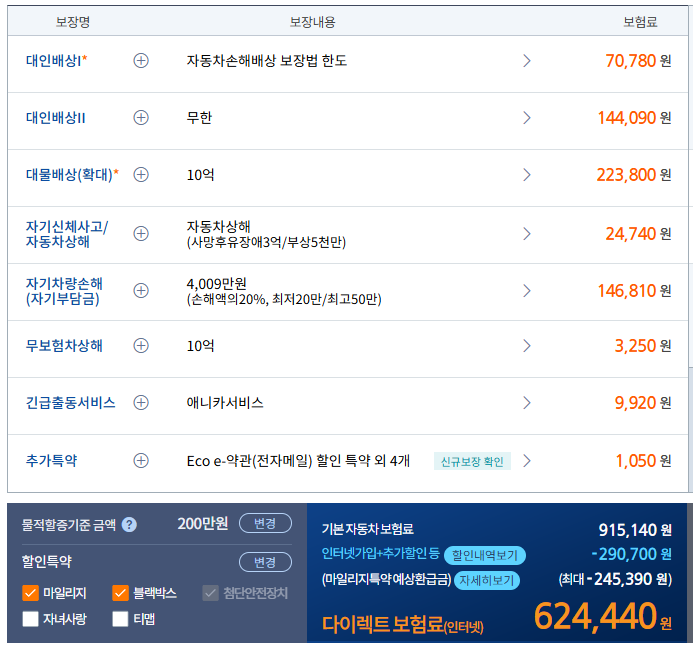
Task: Uncheck the 블랙박스 discount checkbox
Action: click(120, 593)
